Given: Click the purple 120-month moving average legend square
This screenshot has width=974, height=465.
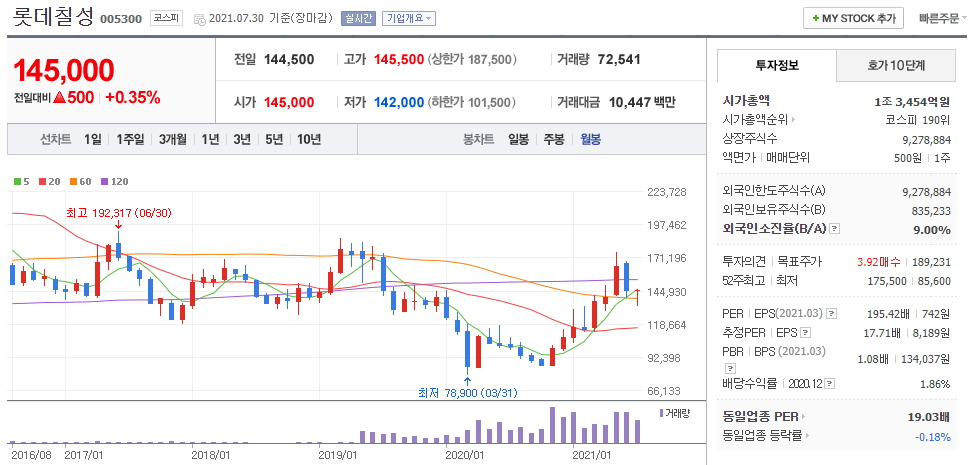Looking at the screenshot, I should pos(104,182).
